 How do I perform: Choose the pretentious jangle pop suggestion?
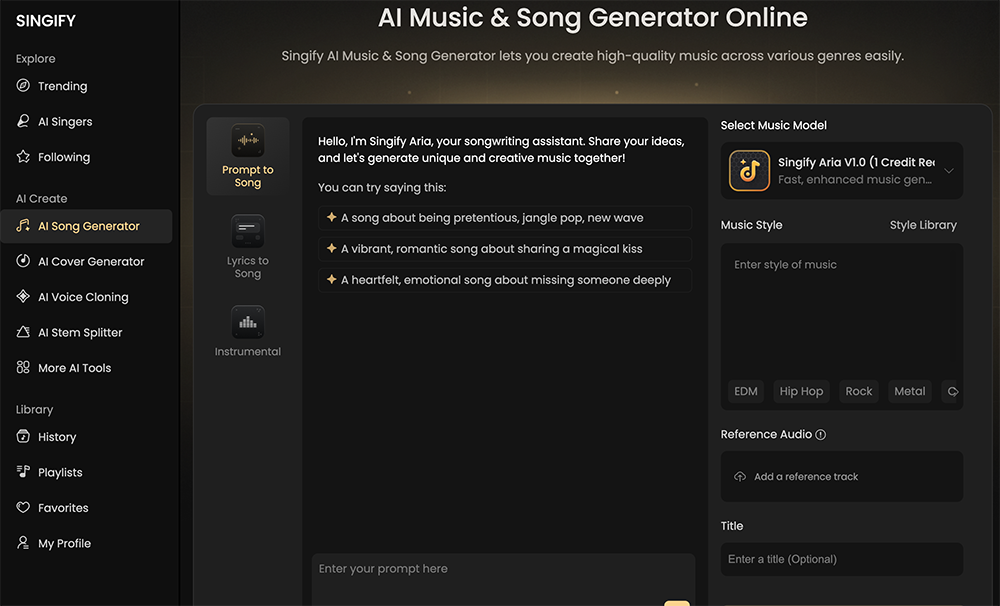(x=504, y=218)
